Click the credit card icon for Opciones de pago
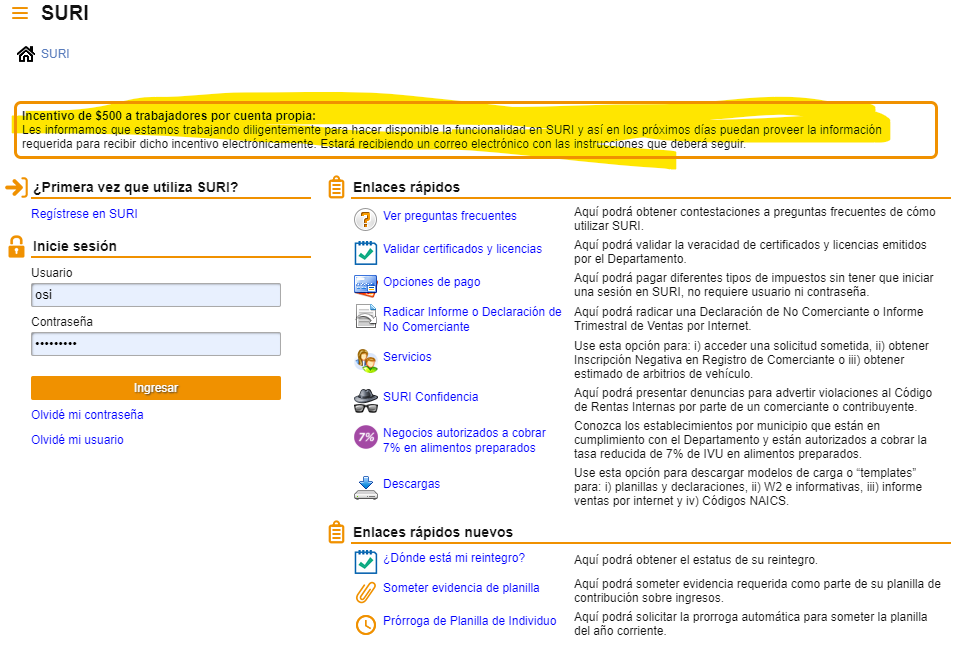This screenshot has height=658, width=955. 365,285
